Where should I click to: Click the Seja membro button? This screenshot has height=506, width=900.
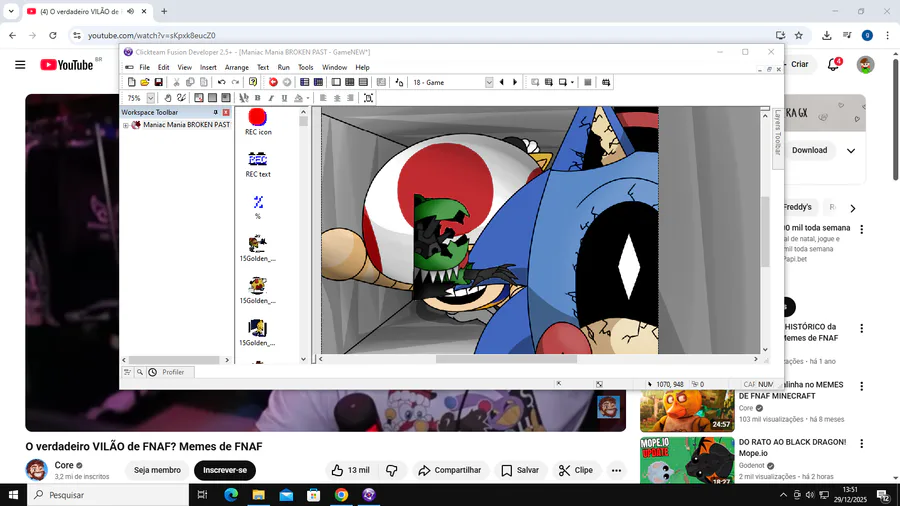(157, 470)
